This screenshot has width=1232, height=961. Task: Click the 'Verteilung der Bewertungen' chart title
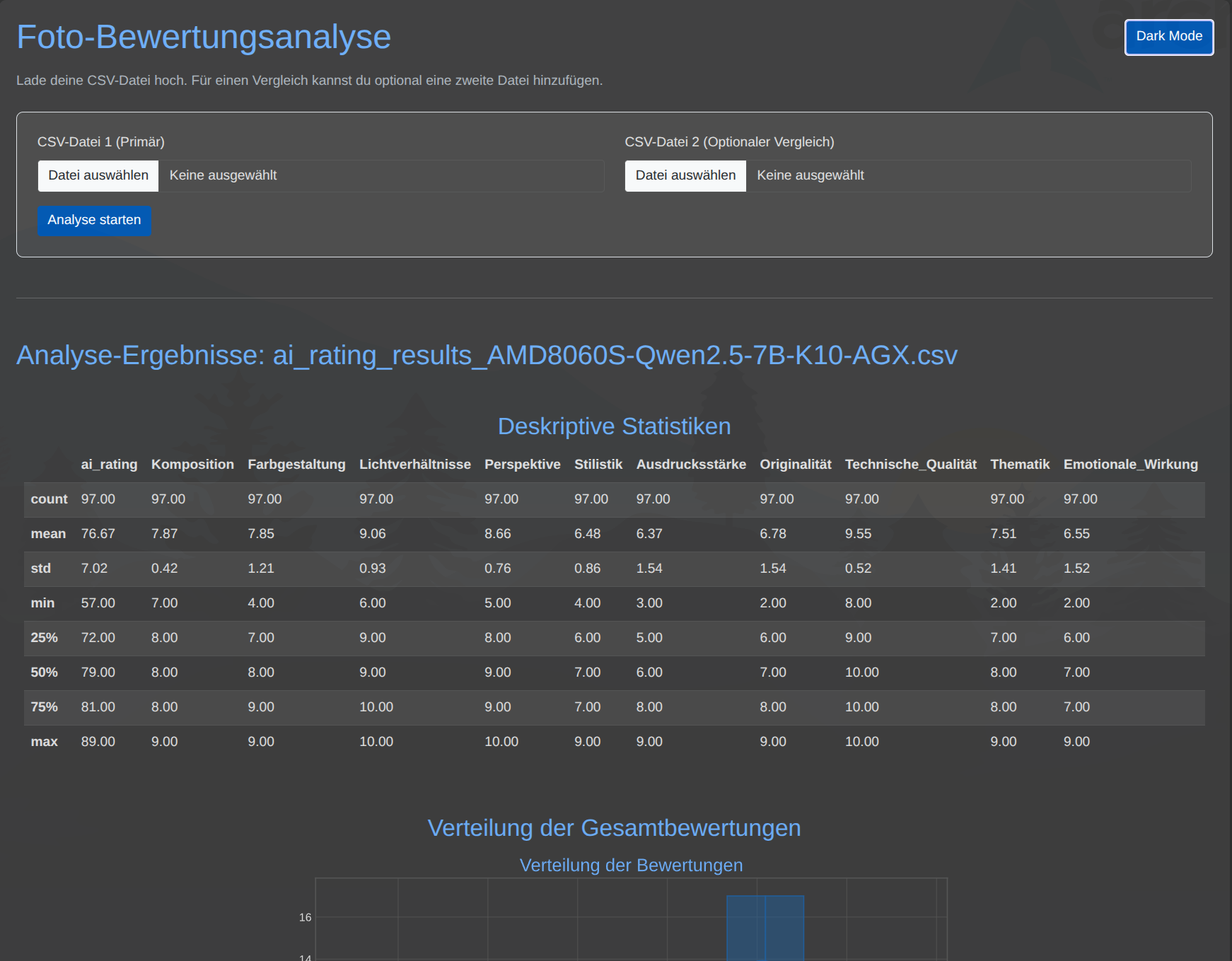tap(631, 866)
